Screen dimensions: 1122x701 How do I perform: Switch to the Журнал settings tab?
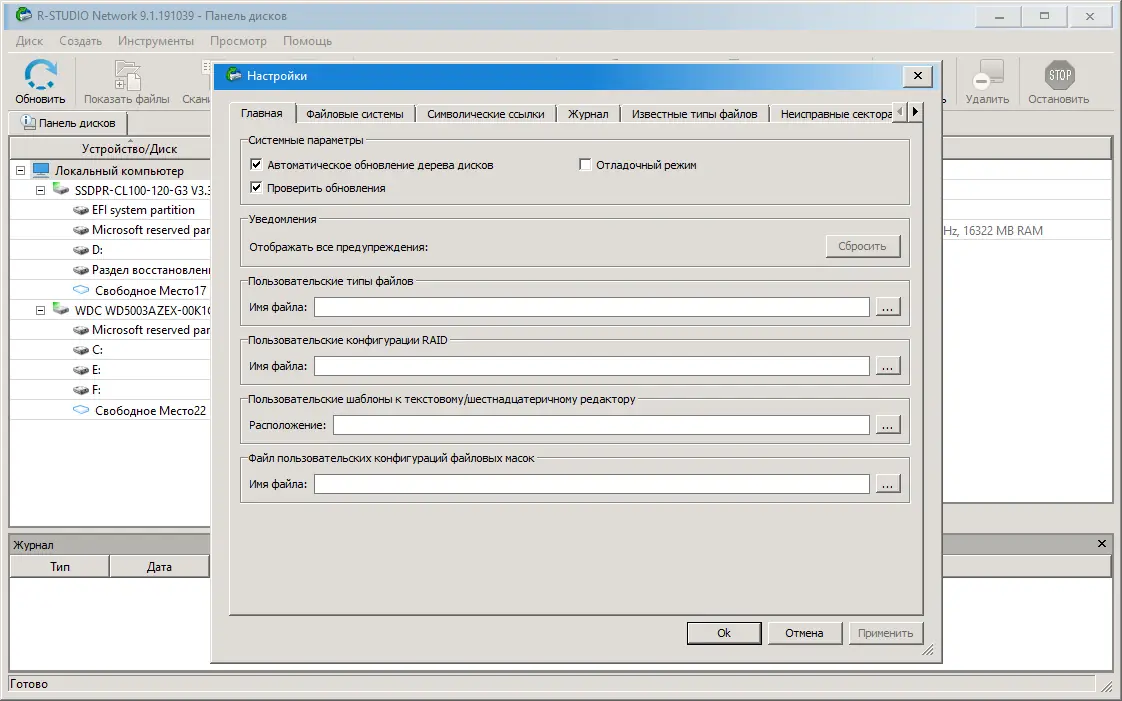588,114
